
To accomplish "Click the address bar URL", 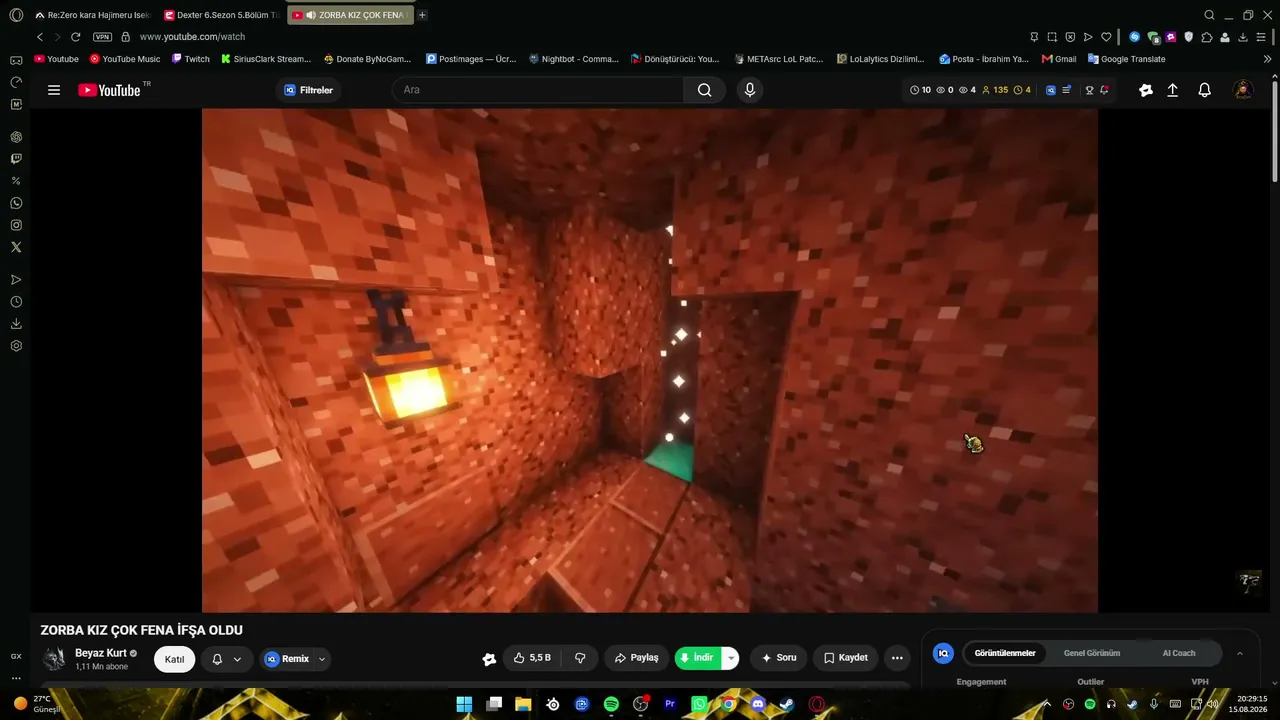I will pyautogui.click(x=192, y=37).
